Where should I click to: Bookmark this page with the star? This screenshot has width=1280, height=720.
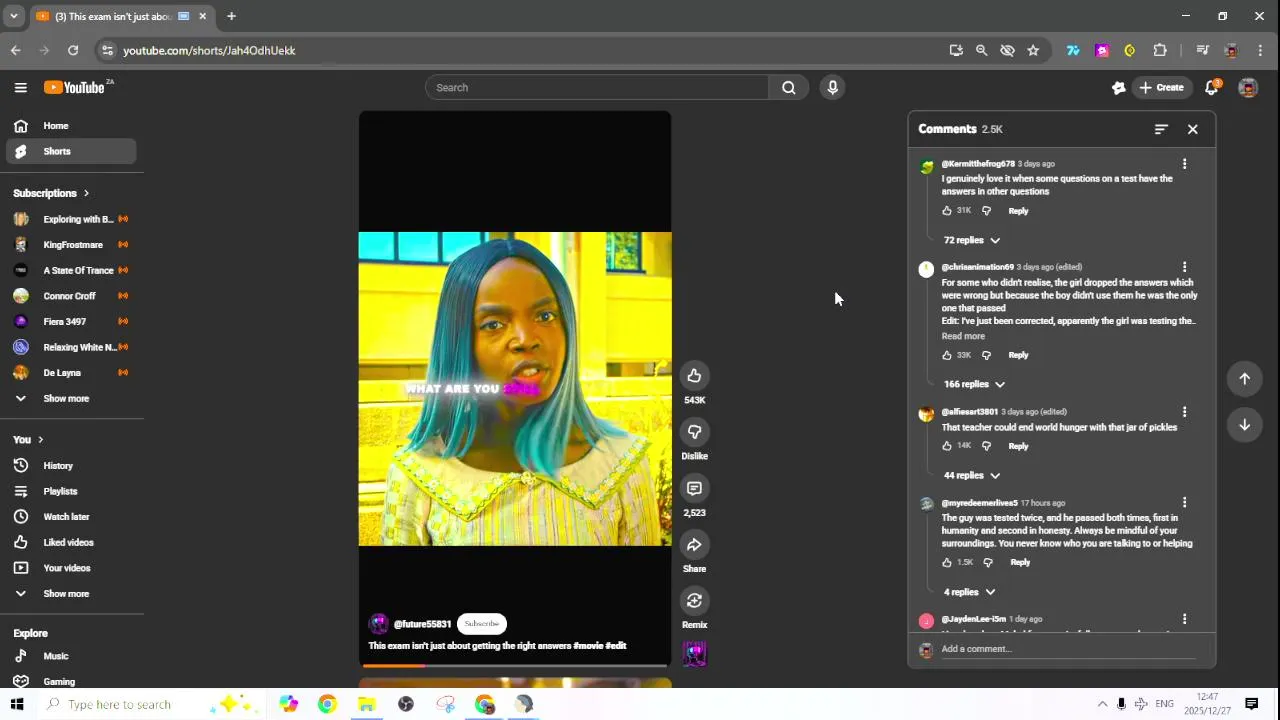(x=1033, y=50)
